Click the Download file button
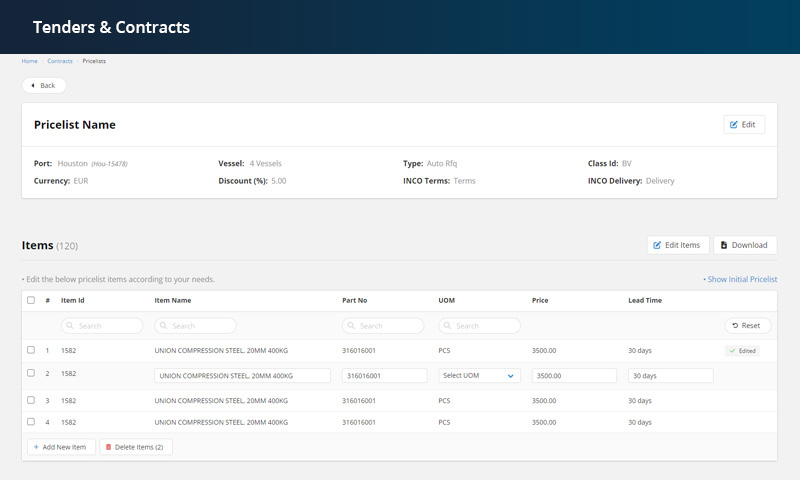The height and width of the screenshot is (480, 800). [744, 245]
